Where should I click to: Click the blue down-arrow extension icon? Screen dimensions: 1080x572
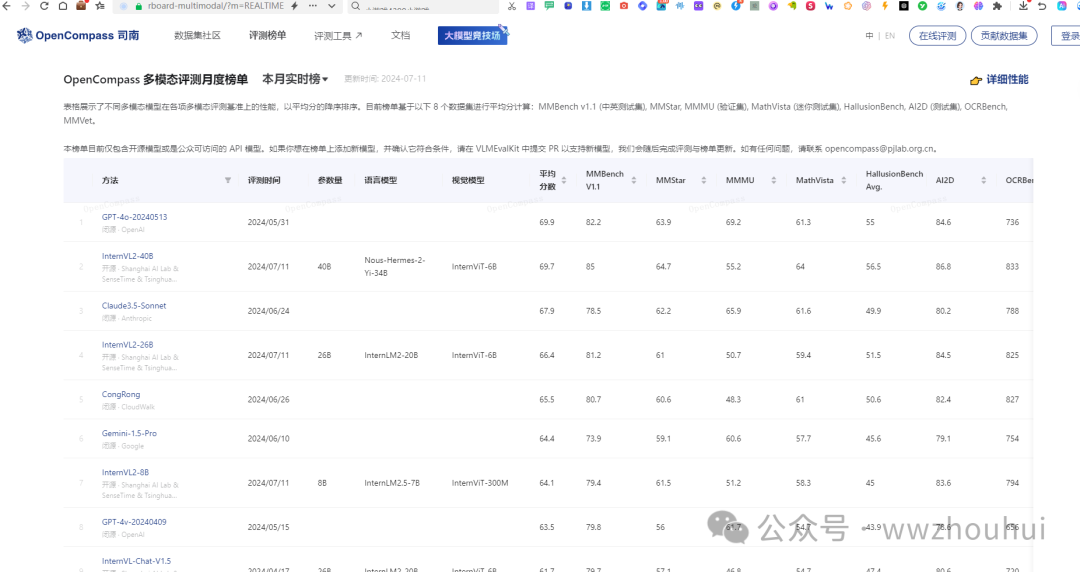(x=586, y=6)
